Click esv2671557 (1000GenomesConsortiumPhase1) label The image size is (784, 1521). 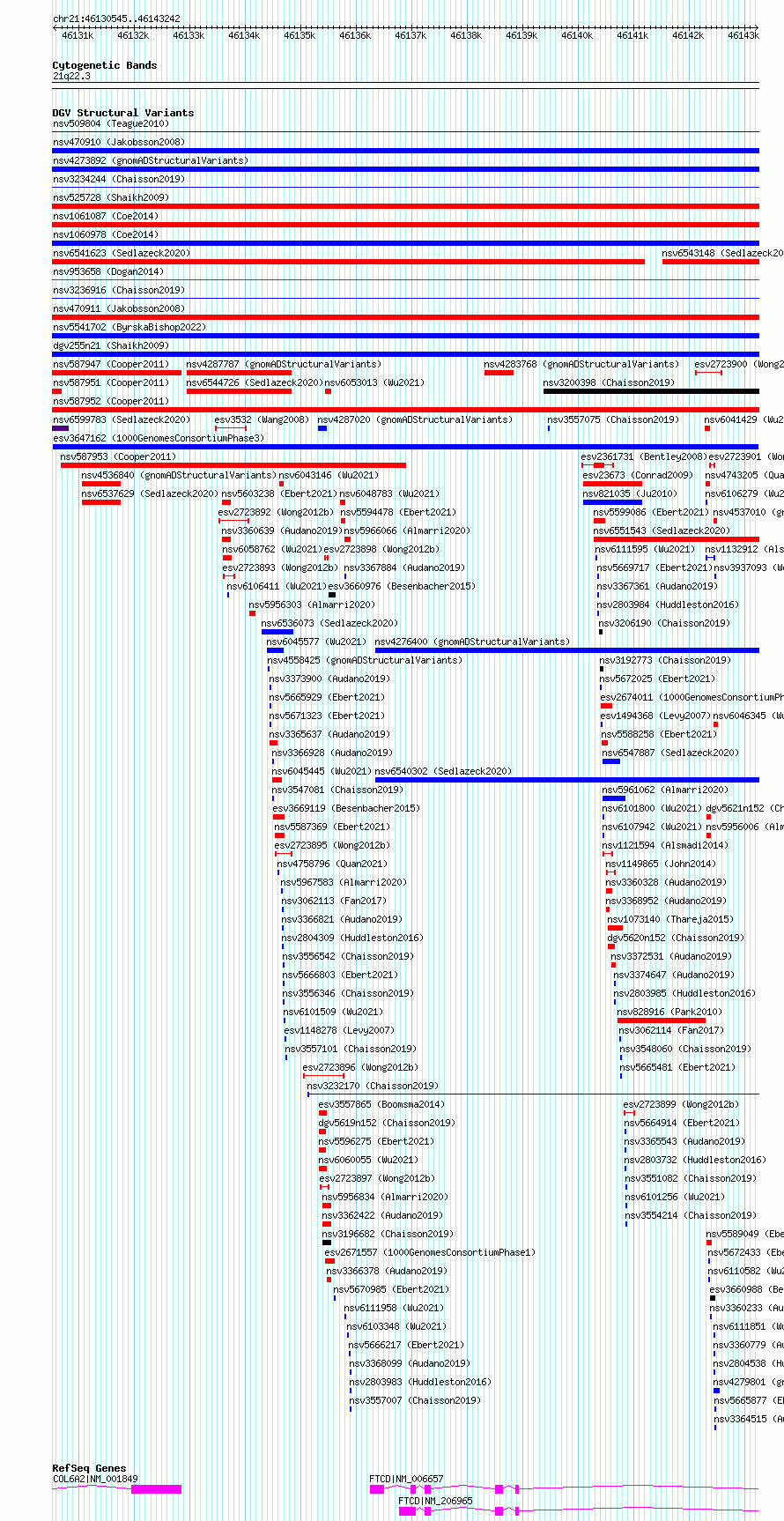[430, 1252]
